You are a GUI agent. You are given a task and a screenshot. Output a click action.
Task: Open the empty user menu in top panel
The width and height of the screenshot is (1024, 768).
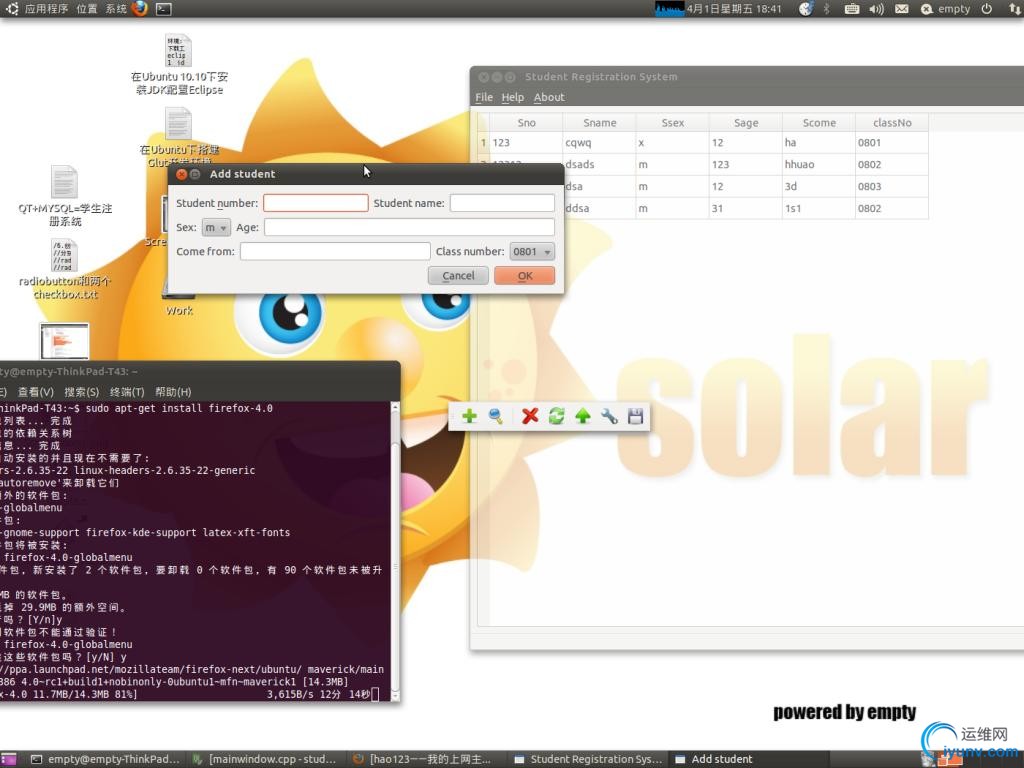[946, 8]
